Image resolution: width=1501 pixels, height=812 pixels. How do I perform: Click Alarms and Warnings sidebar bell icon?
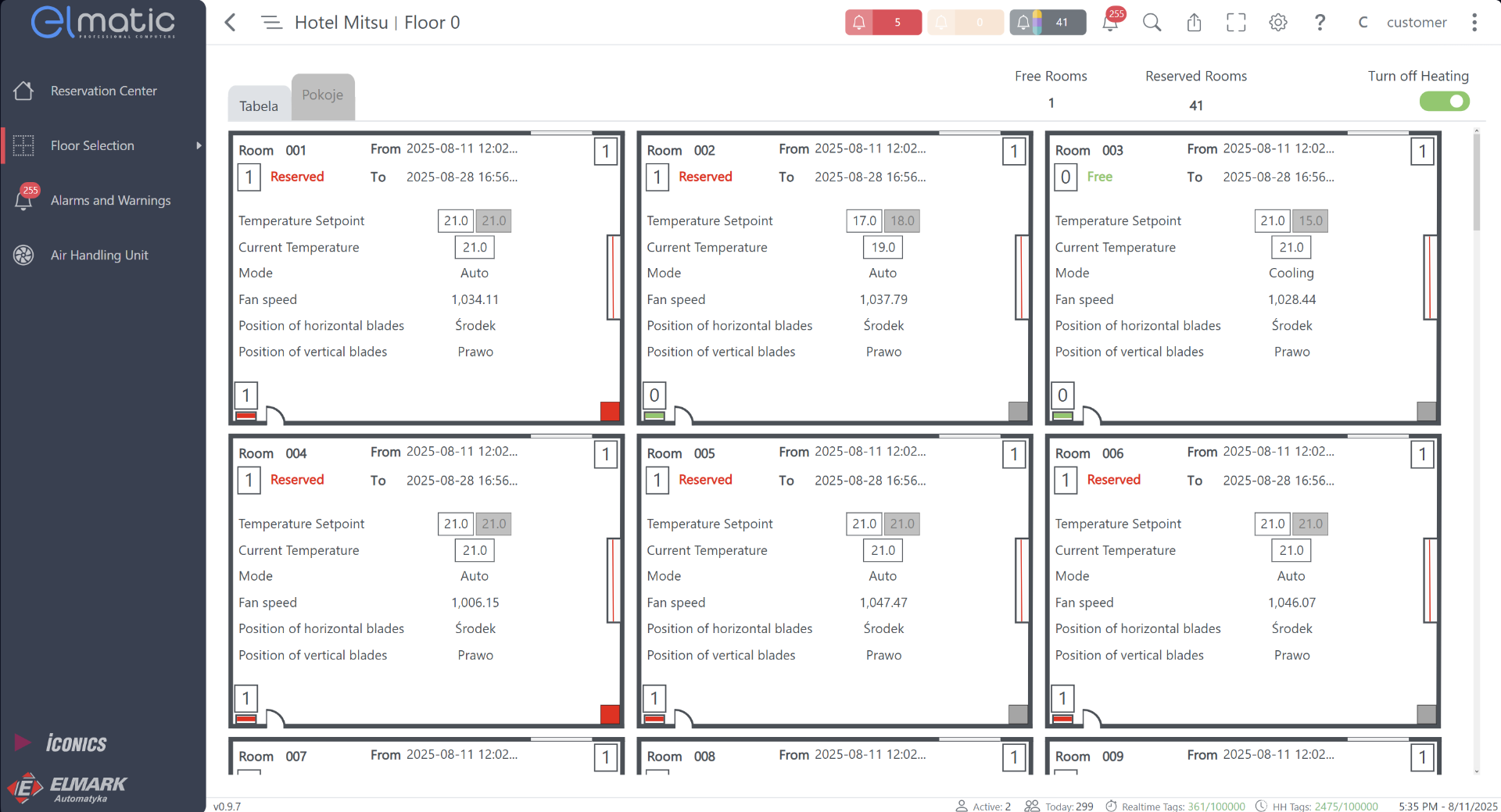23,201
